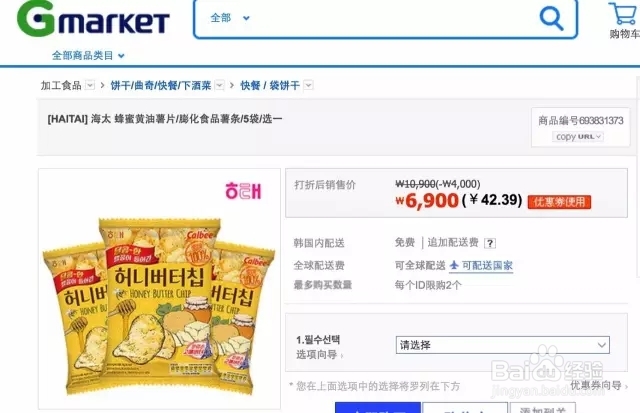The image size is (640, 413).
Task: Click into the search text field
Action: pyautogui.click(x=392, y=18)
